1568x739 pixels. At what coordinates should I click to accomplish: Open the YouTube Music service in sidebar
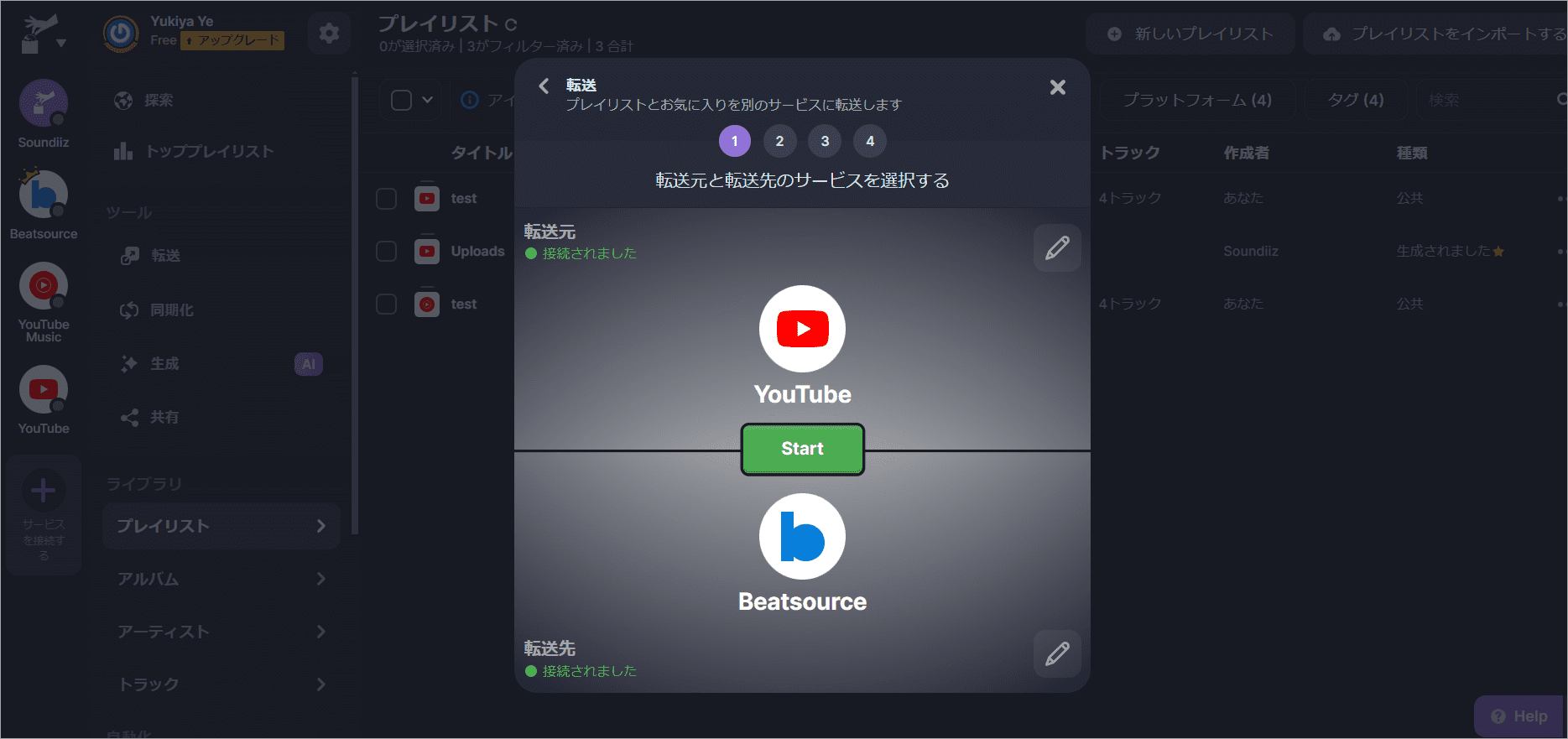point(44,286)
